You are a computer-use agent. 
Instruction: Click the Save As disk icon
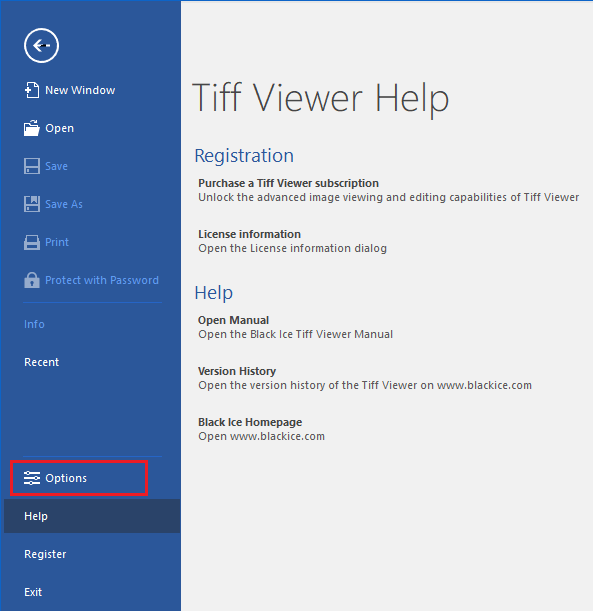(x=32, y=204)
